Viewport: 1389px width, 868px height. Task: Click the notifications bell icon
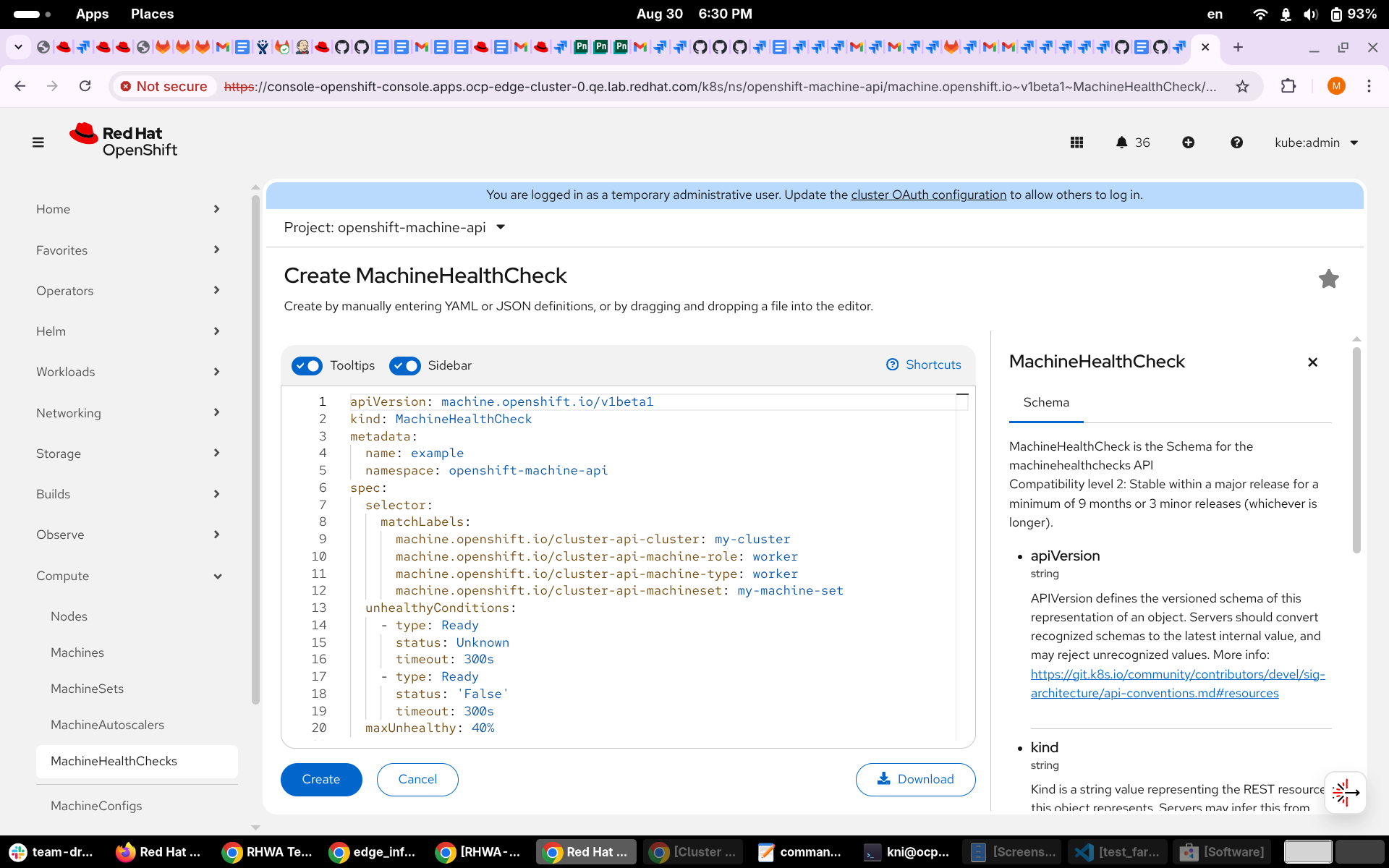(1121, 142)
